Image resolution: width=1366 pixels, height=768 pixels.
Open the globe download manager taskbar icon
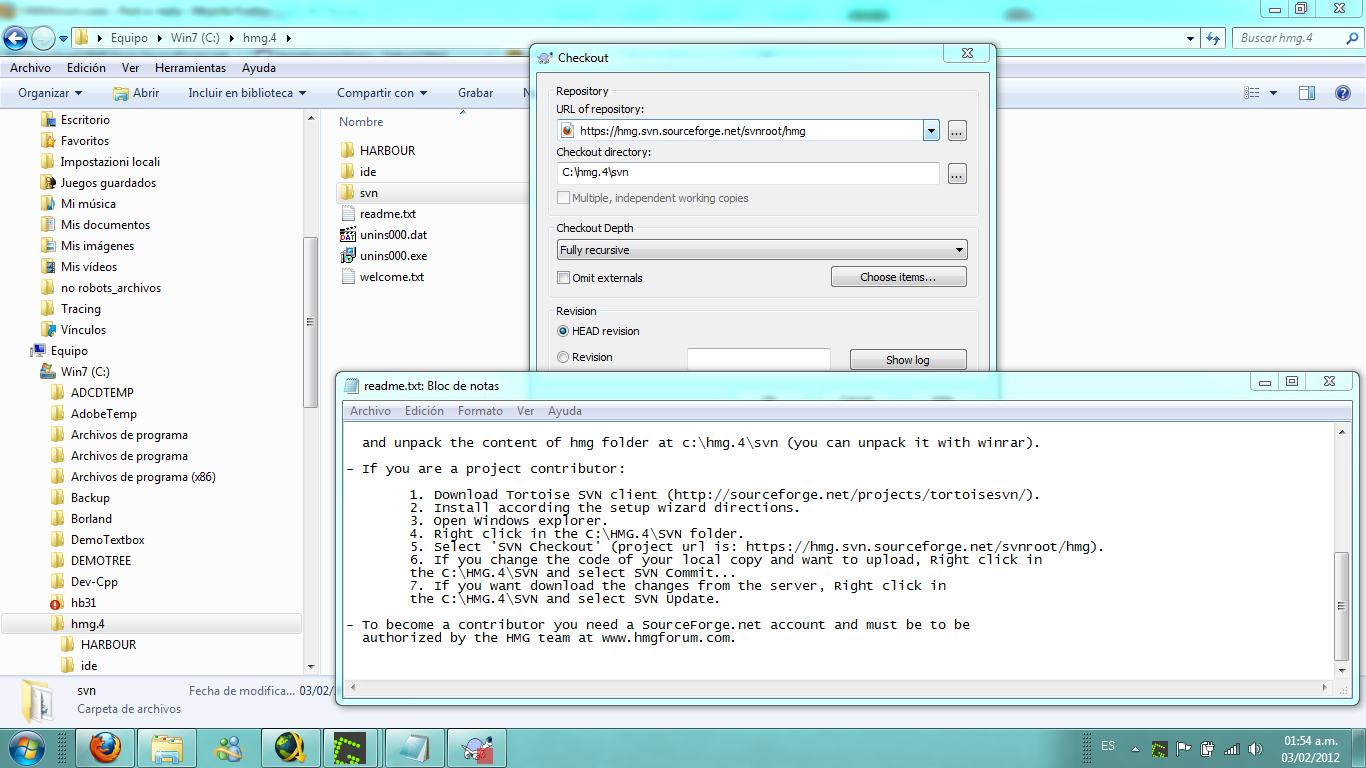click(x=290, y=748)
